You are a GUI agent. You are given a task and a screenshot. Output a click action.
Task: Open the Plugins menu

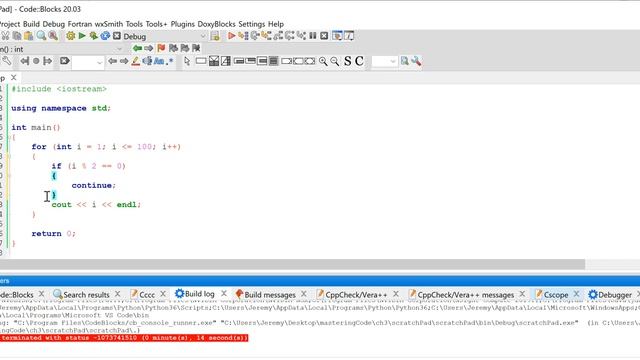(182, 24)
